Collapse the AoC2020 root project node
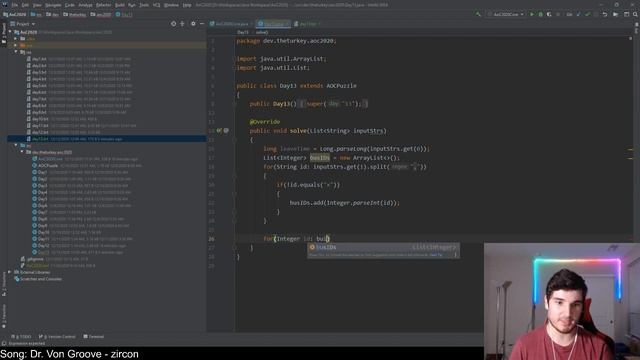The image size is (640, 360). tap(10, 32)
